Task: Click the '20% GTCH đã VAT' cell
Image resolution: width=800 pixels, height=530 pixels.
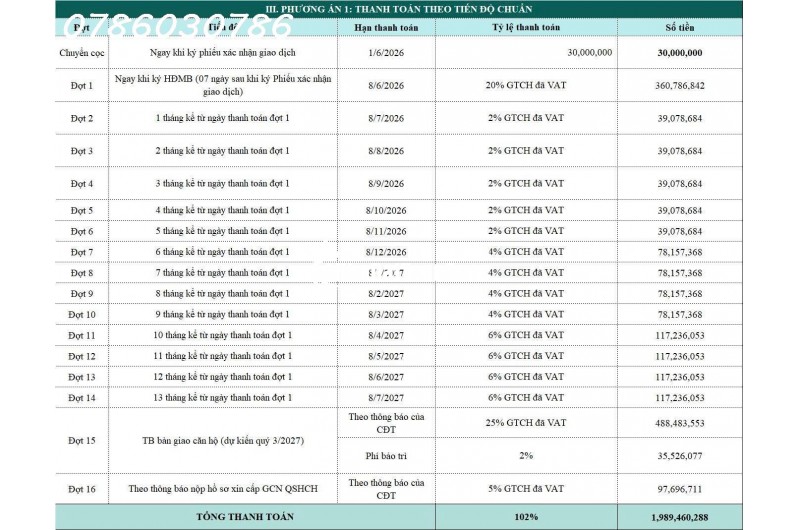Action: coord(526,85)
